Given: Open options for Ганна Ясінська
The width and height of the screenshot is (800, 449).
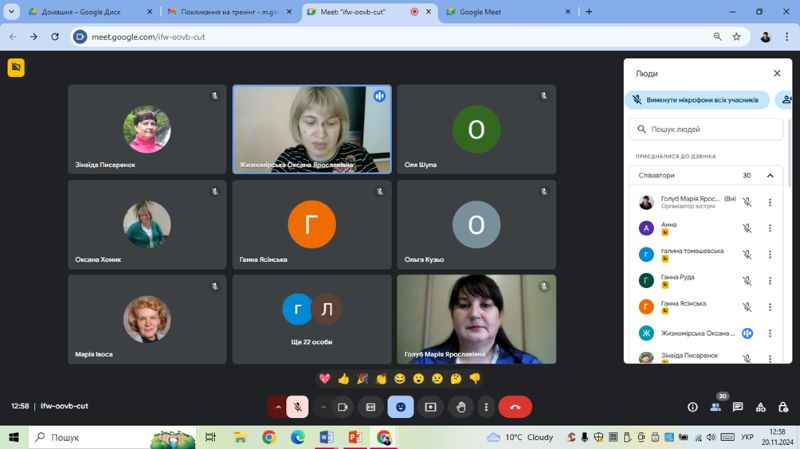Looking at the screenshot, I should (x=770, y=307).
